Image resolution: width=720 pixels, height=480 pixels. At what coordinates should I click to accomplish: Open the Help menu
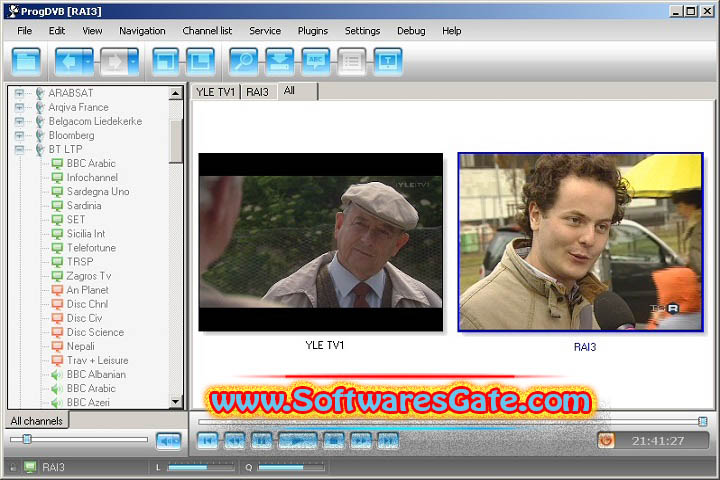[x=451, y=31]
